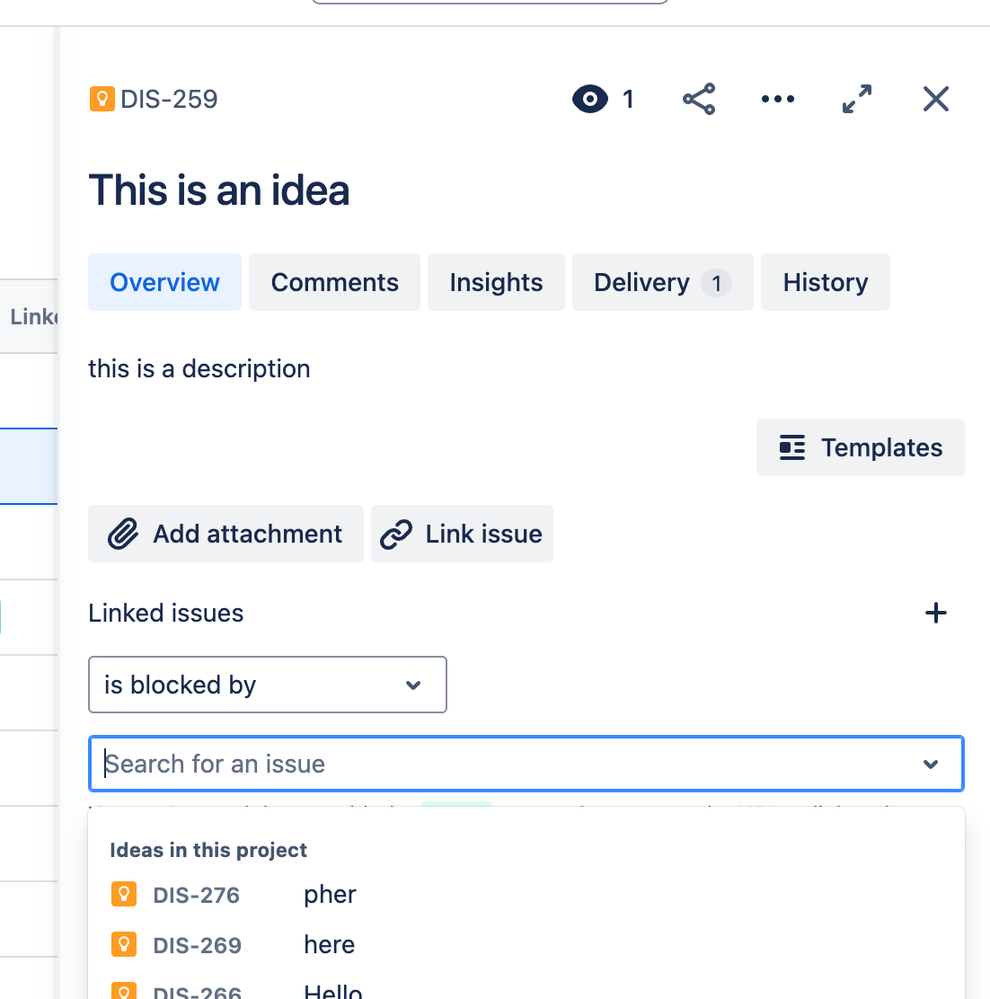Open the Delivery tab

[x=663, y=282]
